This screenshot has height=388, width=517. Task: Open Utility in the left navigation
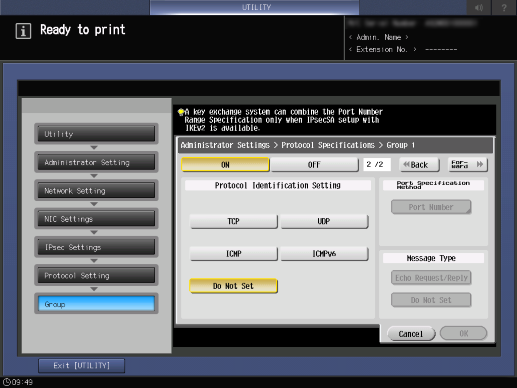pyautogui.click(x=96, y=134)
